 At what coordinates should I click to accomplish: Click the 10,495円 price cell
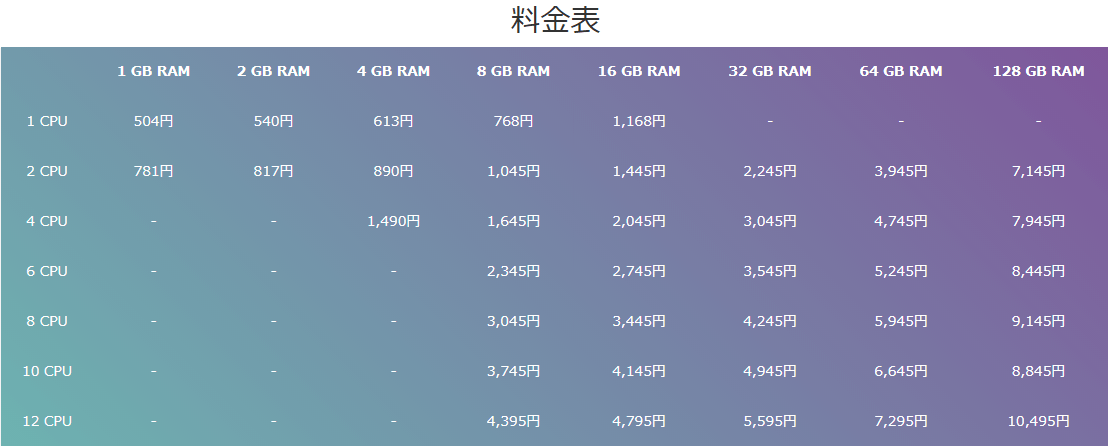tap(1038, 421)
